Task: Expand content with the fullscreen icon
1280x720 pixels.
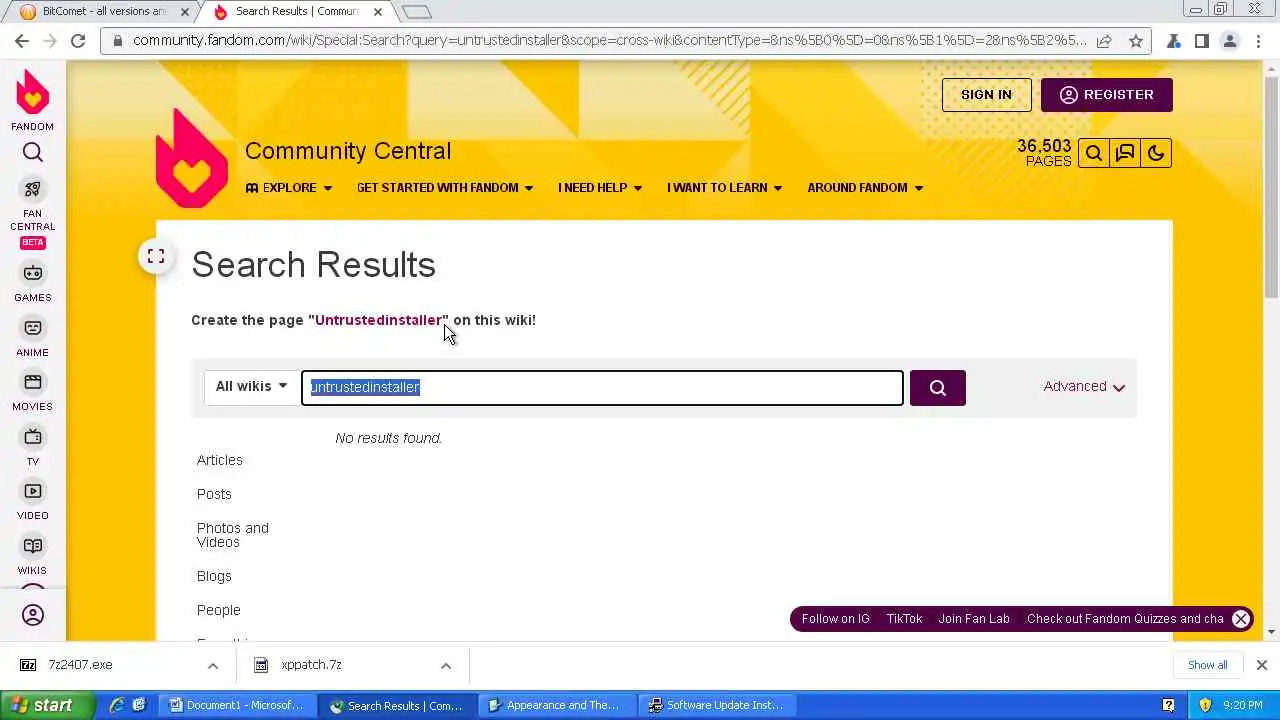Action: click(156, 257)
